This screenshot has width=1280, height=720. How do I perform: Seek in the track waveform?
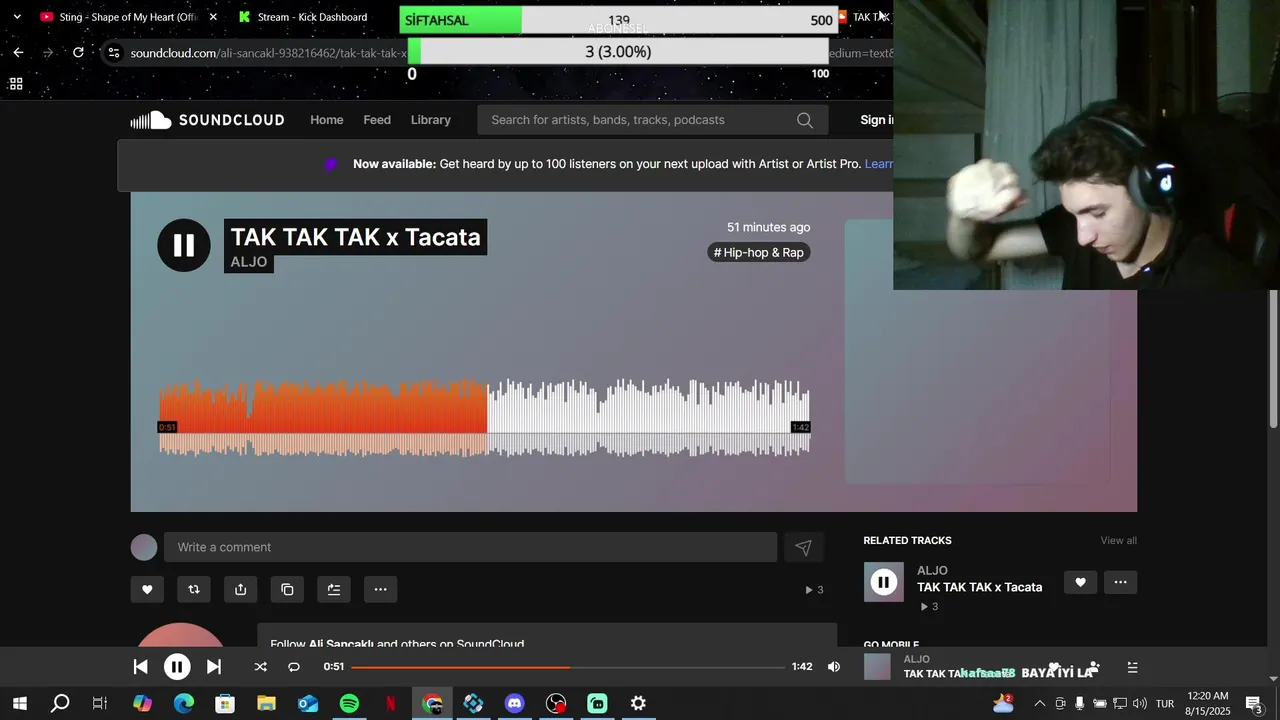[484, 418]
